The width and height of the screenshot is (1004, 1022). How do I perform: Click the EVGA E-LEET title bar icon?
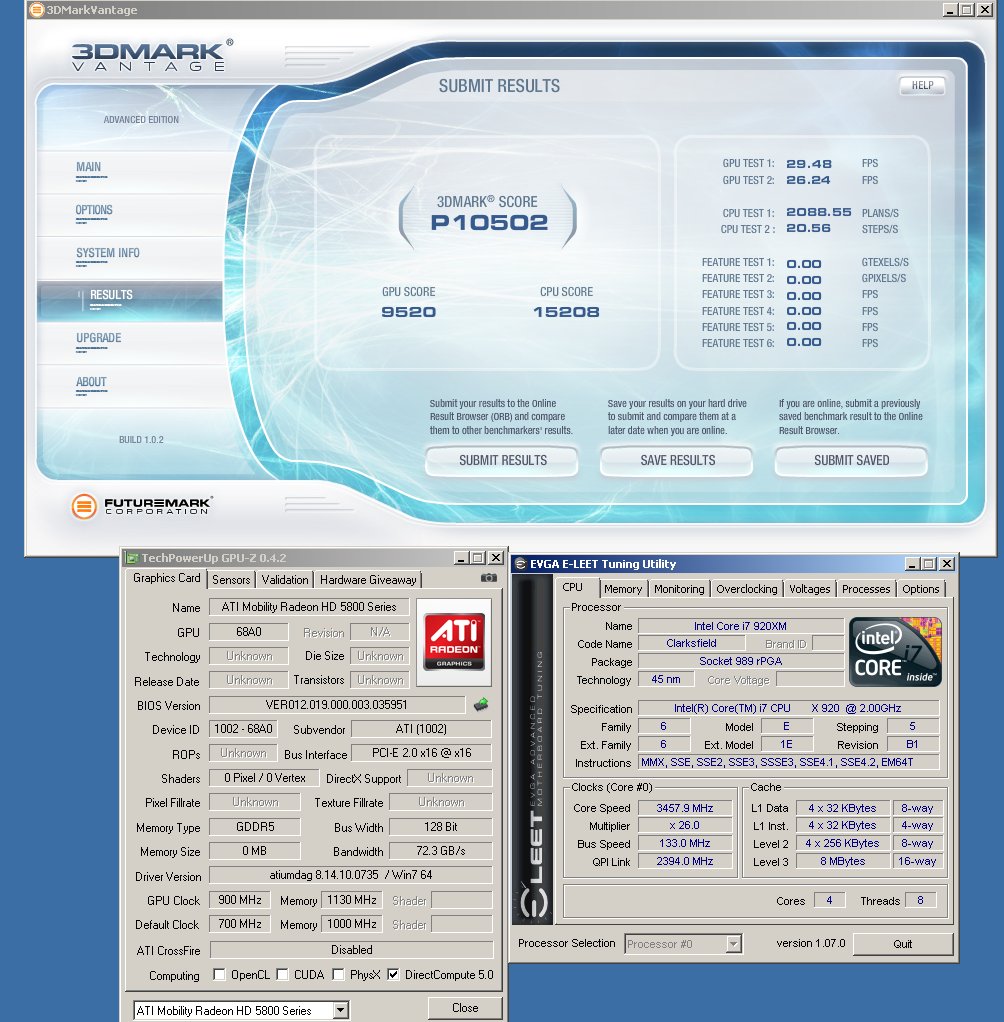pos(520,564)
